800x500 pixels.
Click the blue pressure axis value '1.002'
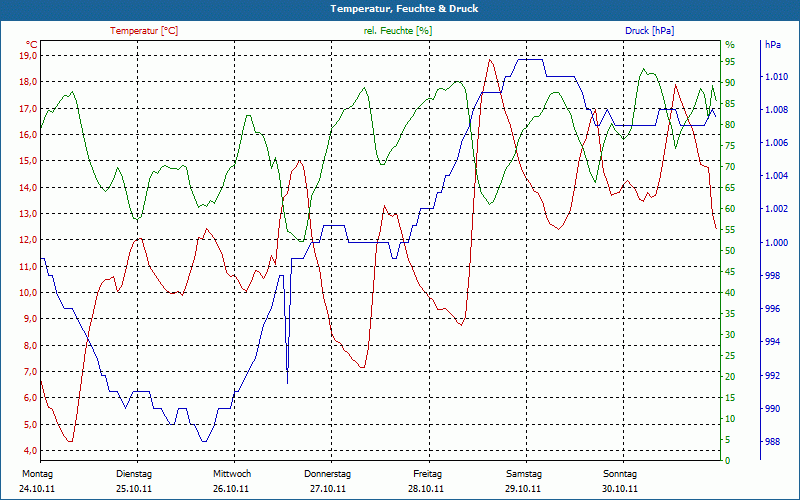click(x=777, y=209)
